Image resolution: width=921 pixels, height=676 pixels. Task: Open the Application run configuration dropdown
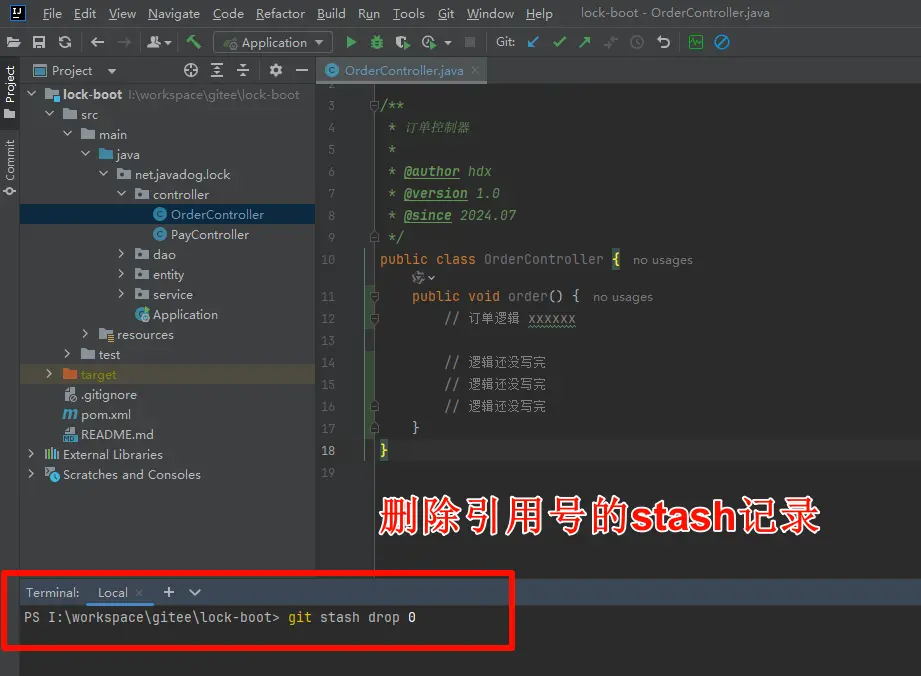coord(273,42)
